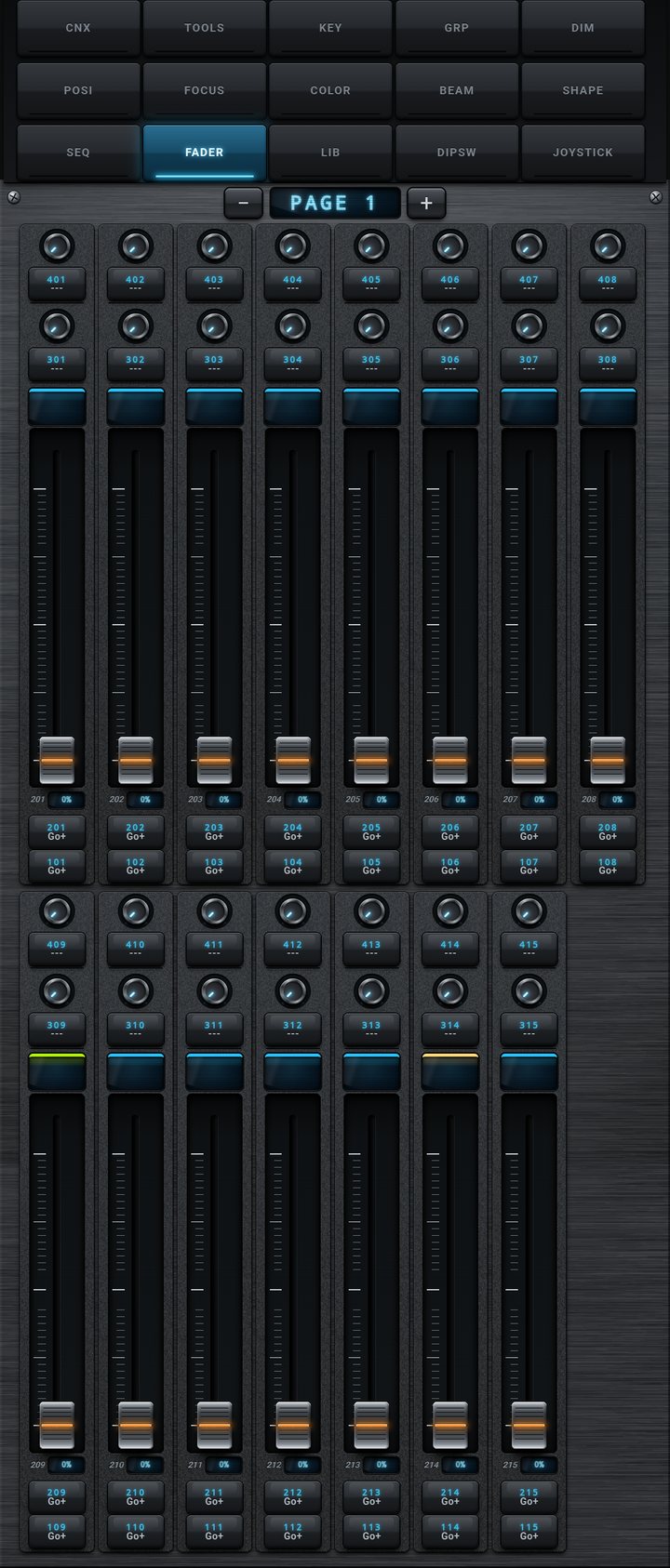Click encoder button 402
This screenshot has height=1568, width=670.
(x=136, y=284)
